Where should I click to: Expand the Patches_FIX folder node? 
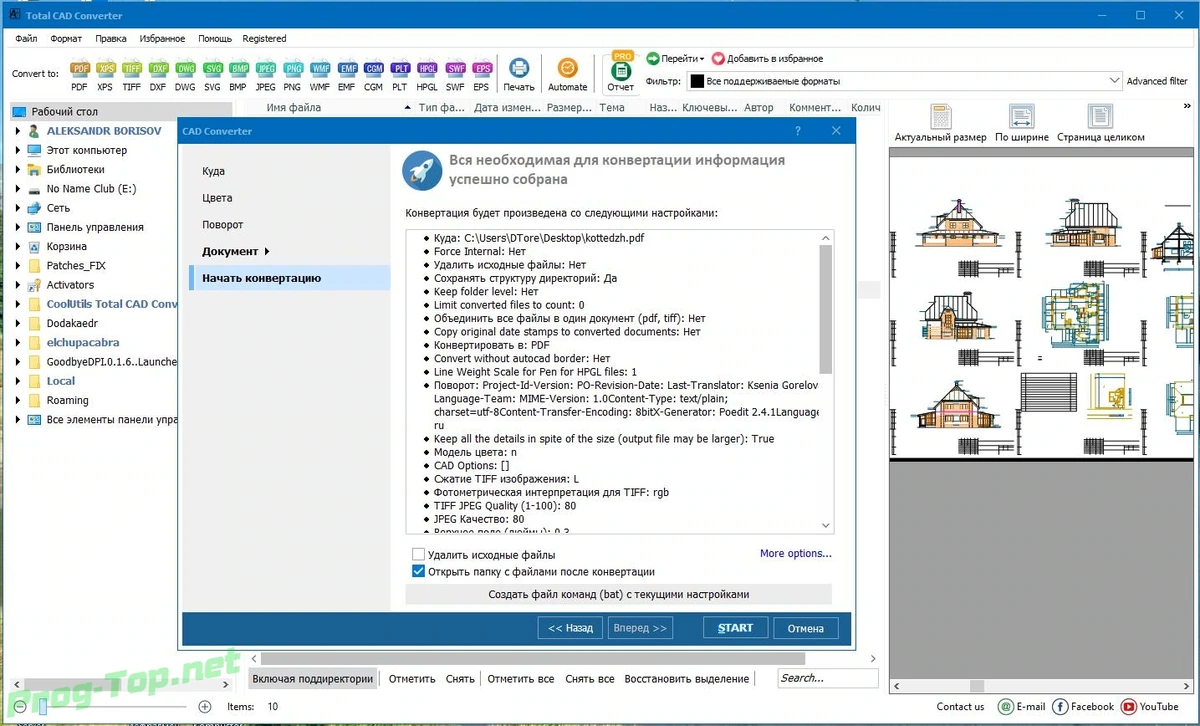[18, 265]
